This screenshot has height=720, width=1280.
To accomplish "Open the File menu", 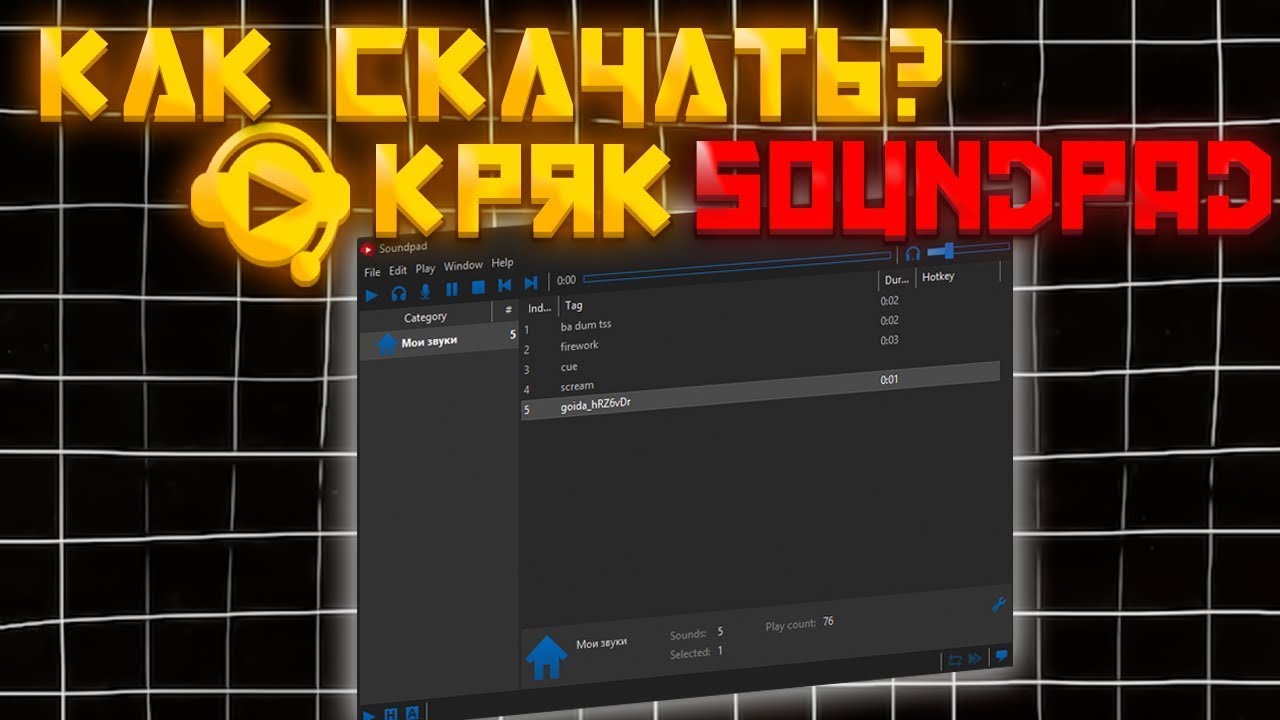I will [x=372, y=272].
